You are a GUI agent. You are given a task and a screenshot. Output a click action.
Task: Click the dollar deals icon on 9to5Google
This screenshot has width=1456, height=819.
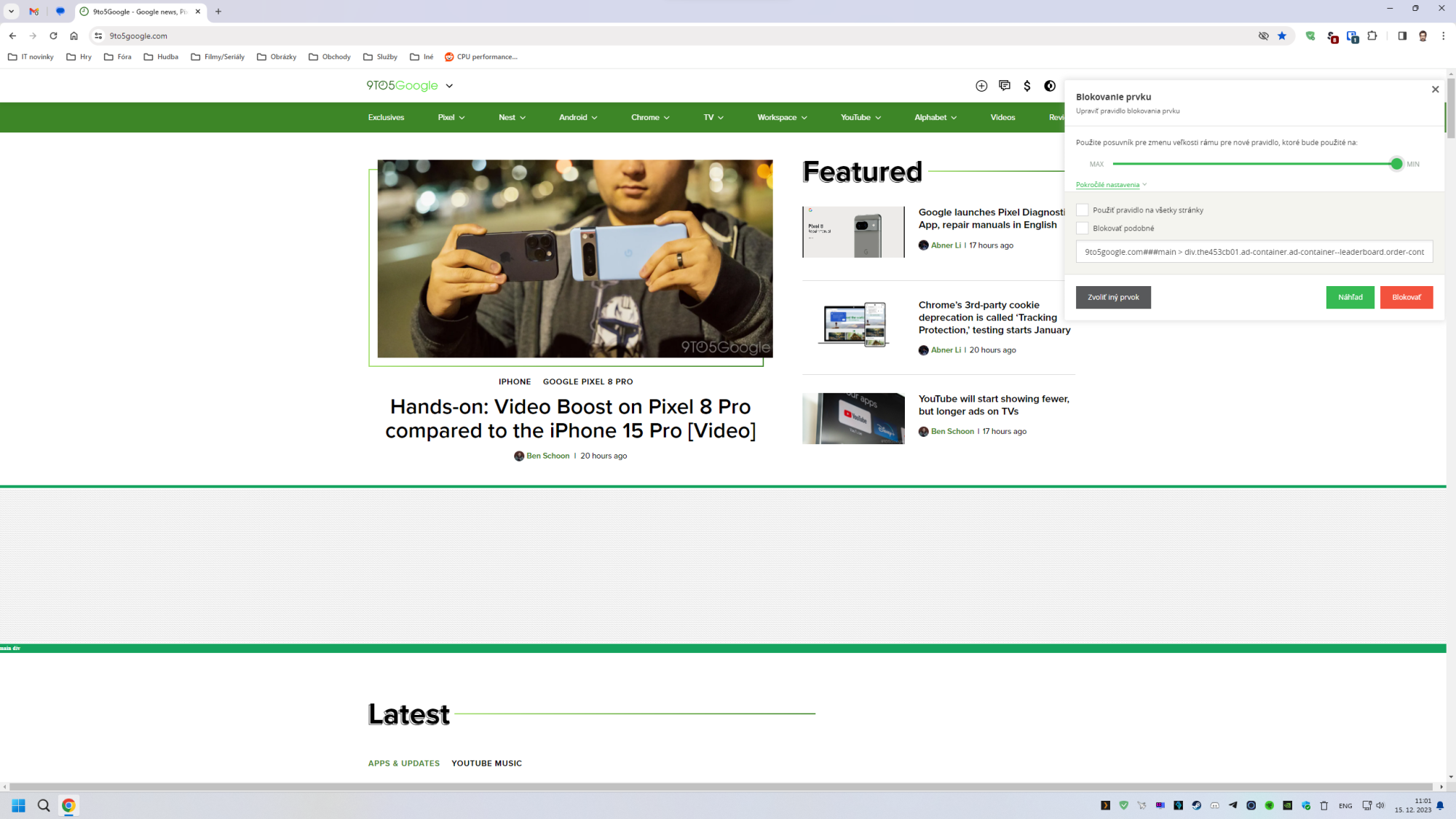pos(1026,85)
